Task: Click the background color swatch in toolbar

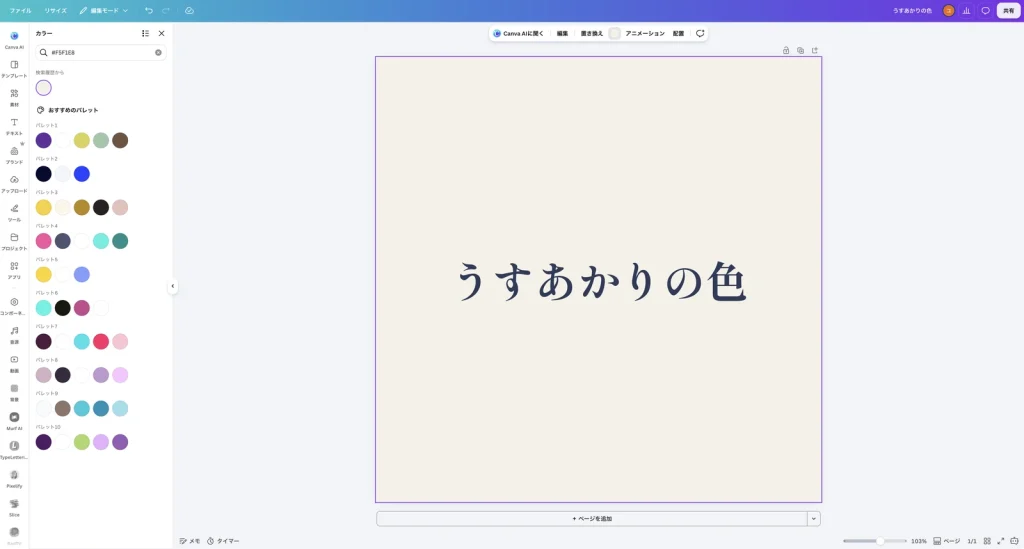Action: click(x=615, y=33)
